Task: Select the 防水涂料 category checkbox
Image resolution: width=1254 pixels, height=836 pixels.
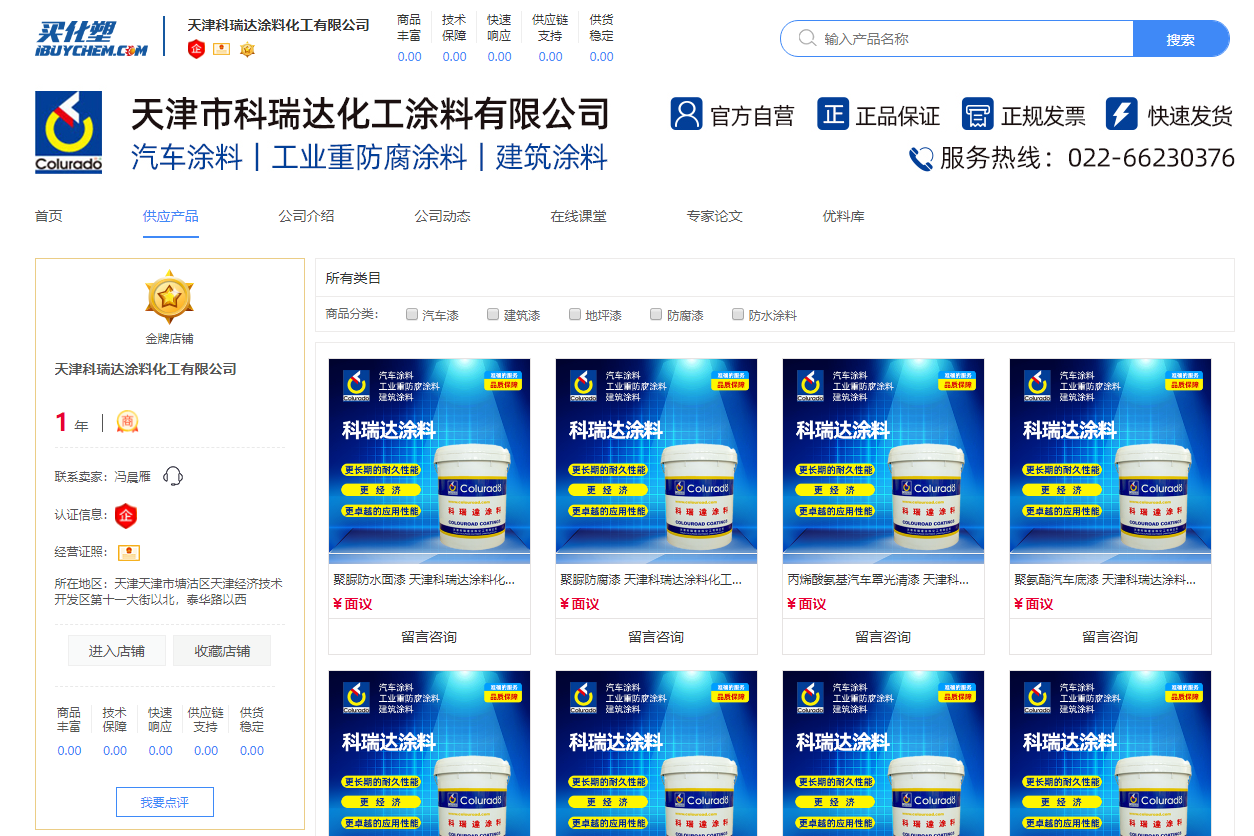Action: point(738,314)
